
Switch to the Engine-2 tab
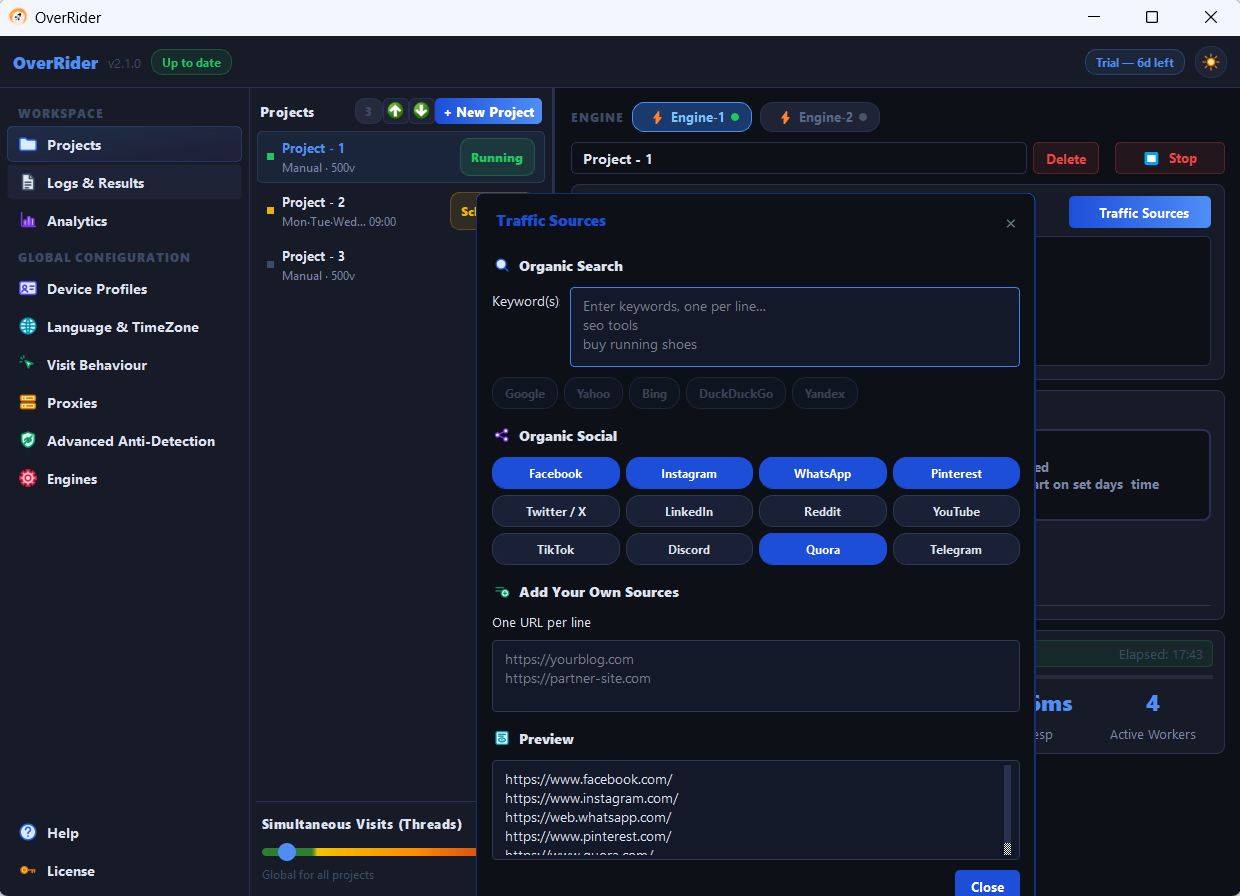[x=820, y=117]
